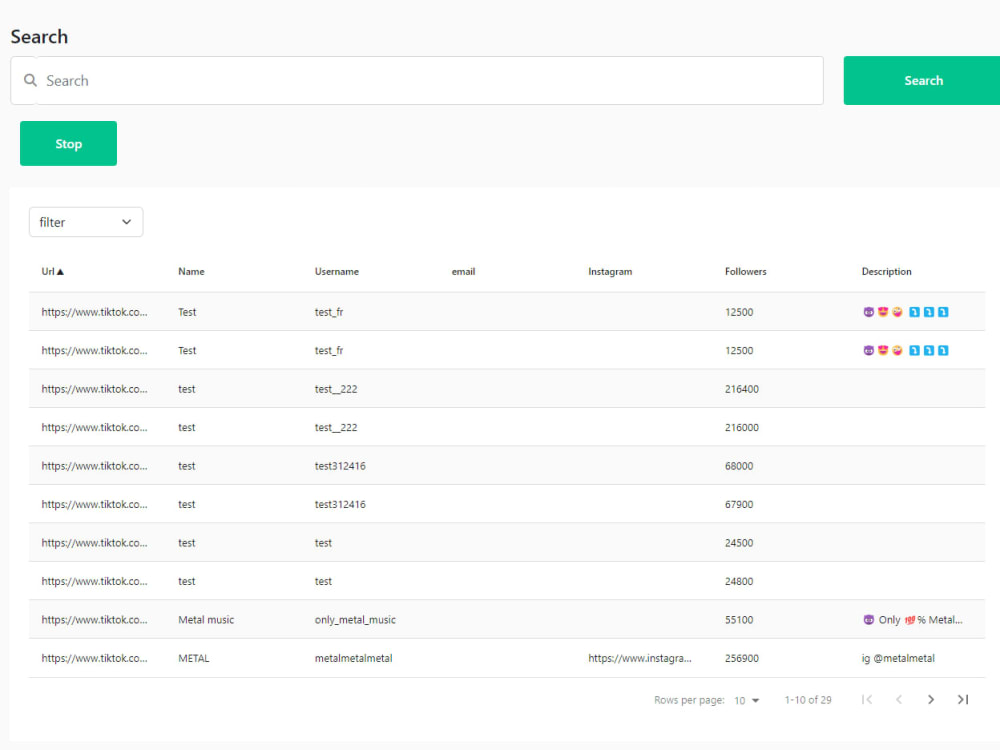1000x750 pixels.
Task: Click the dropdown arrow next to rows per page
Action: click(757, 700)
